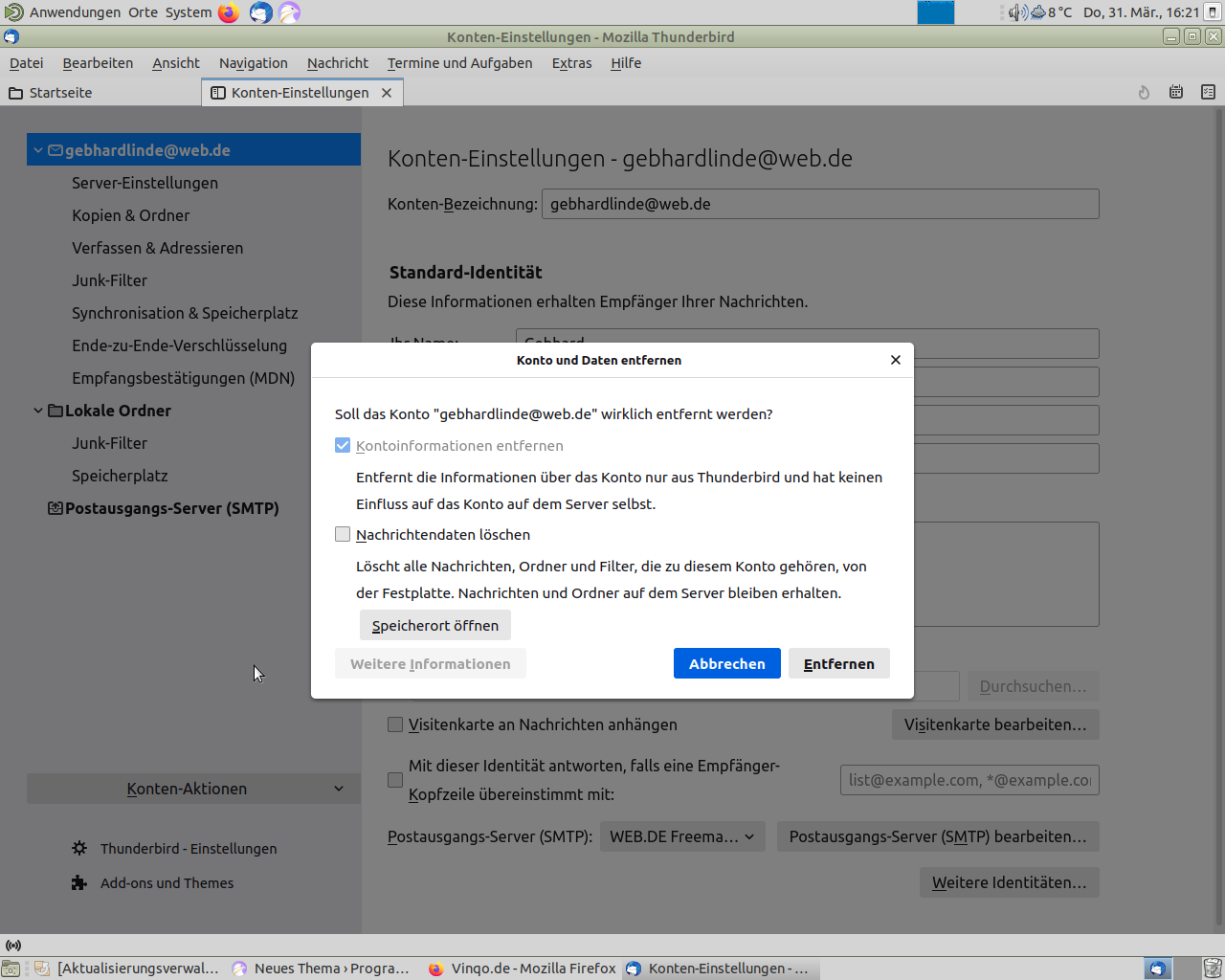Screen dimensions: 1225x980
Task: Close the Konten-Einstellungen tab
Action: [x=387, y=93]
